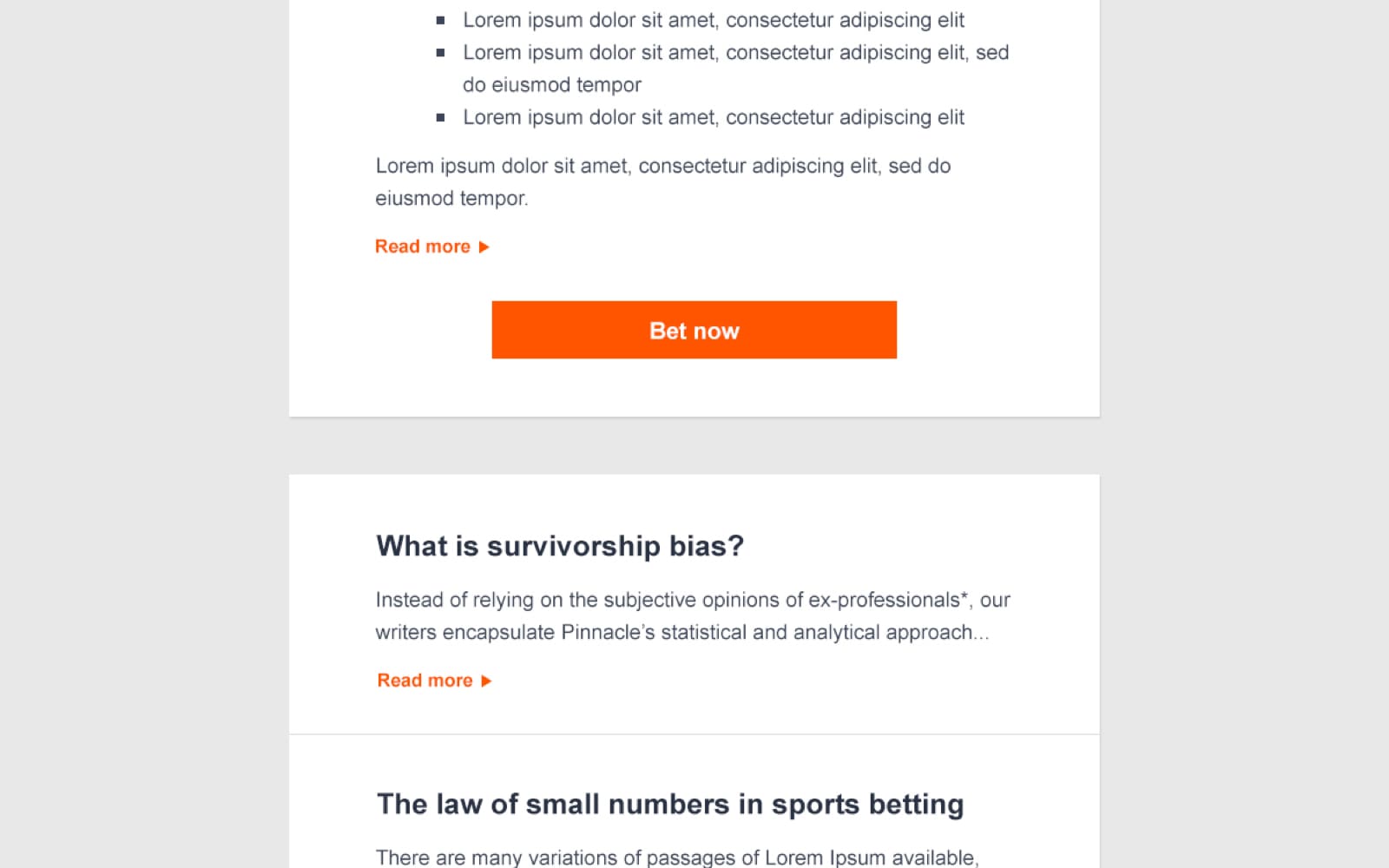The height and width of the screenshot is (868, 1389).
Task: Click the divider line below survivorship bias section
Action: pyautogui.click(x=694, y=734)
